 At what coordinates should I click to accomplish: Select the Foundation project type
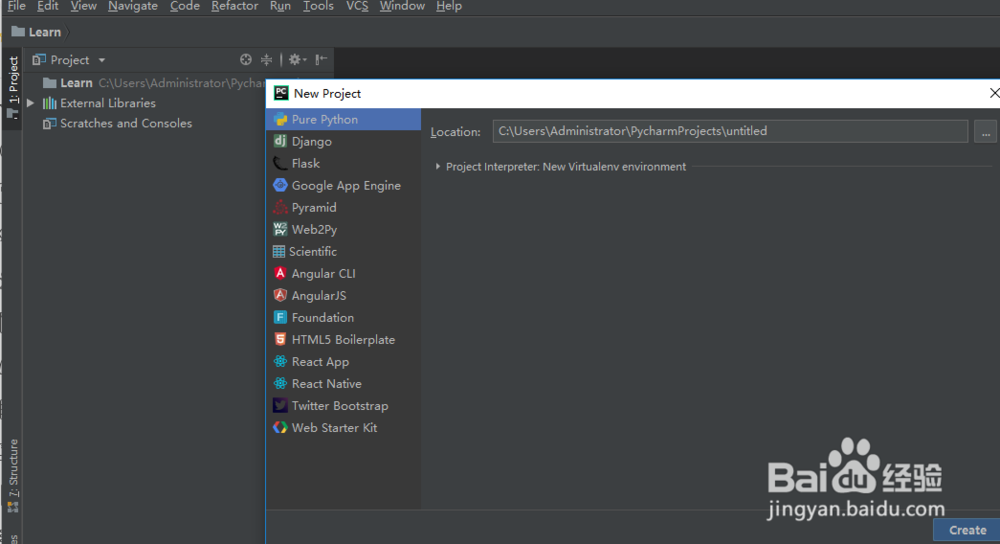(343, 318)
